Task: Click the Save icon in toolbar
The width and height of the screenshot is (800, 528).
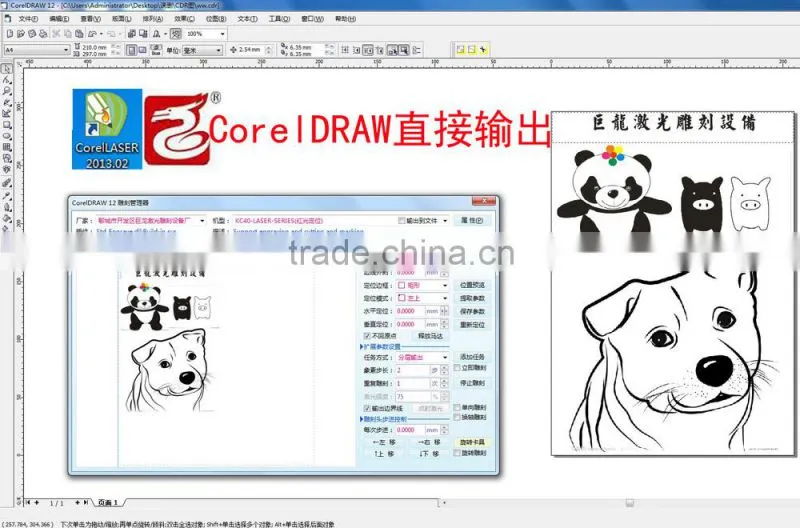Action: [x=32, y=34]
